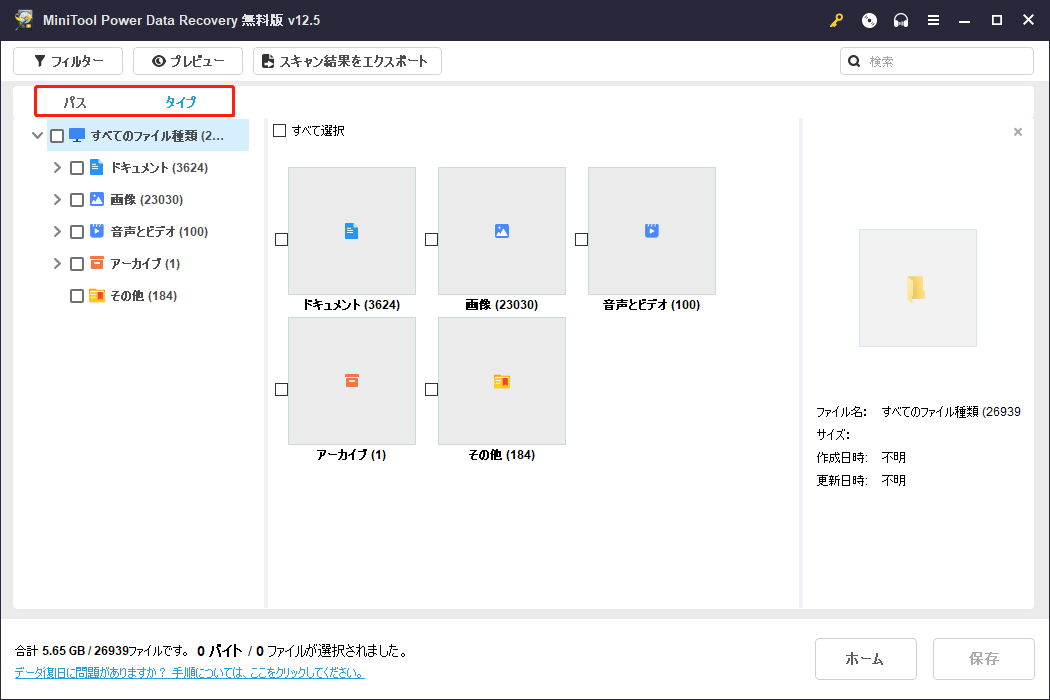Click the ドキュメント tree document icon
The height and width of the screenshot is (700, 1050).
pyautogui.click(x=96, y=167)
